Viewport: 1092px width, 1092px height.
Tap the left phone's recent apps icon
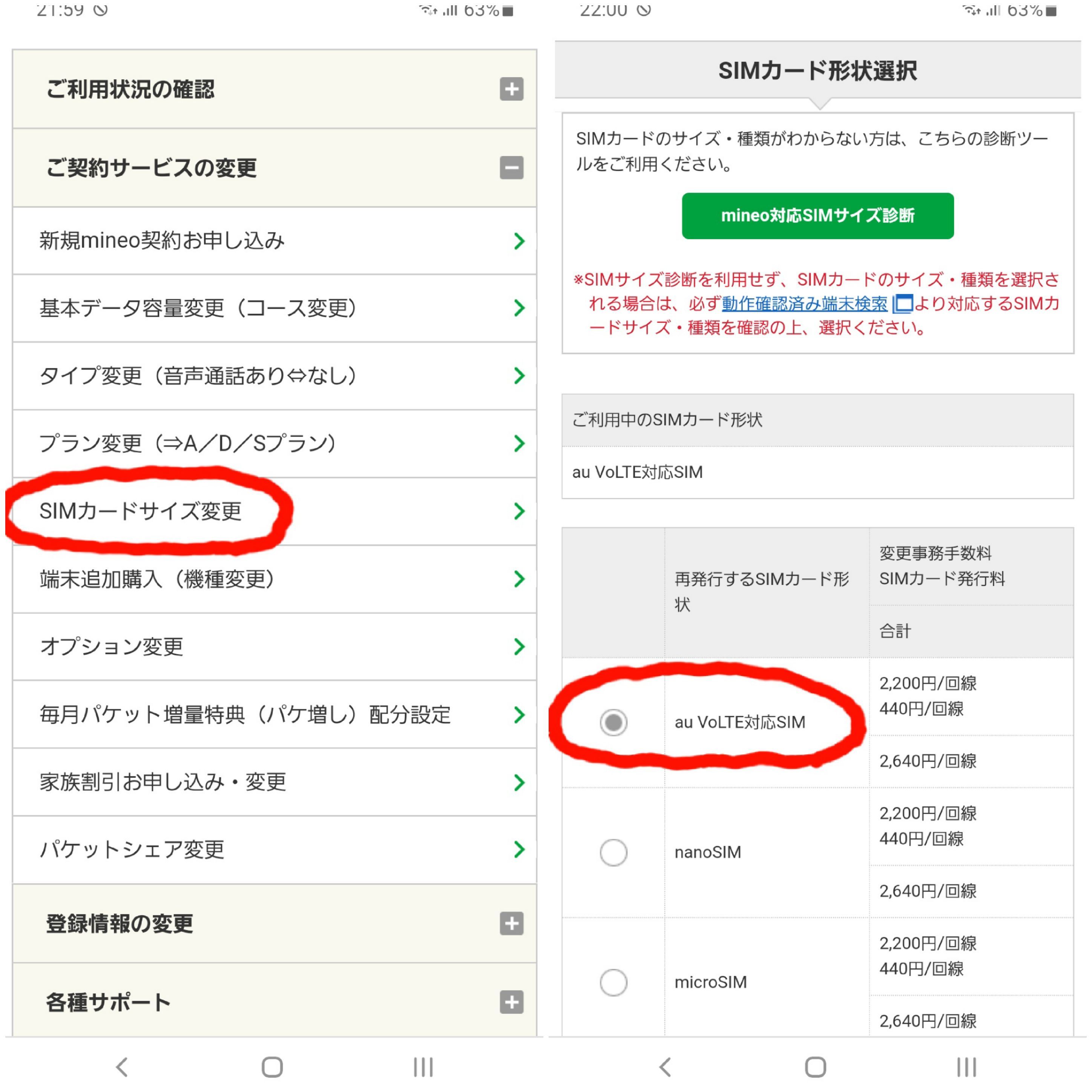423,1067
